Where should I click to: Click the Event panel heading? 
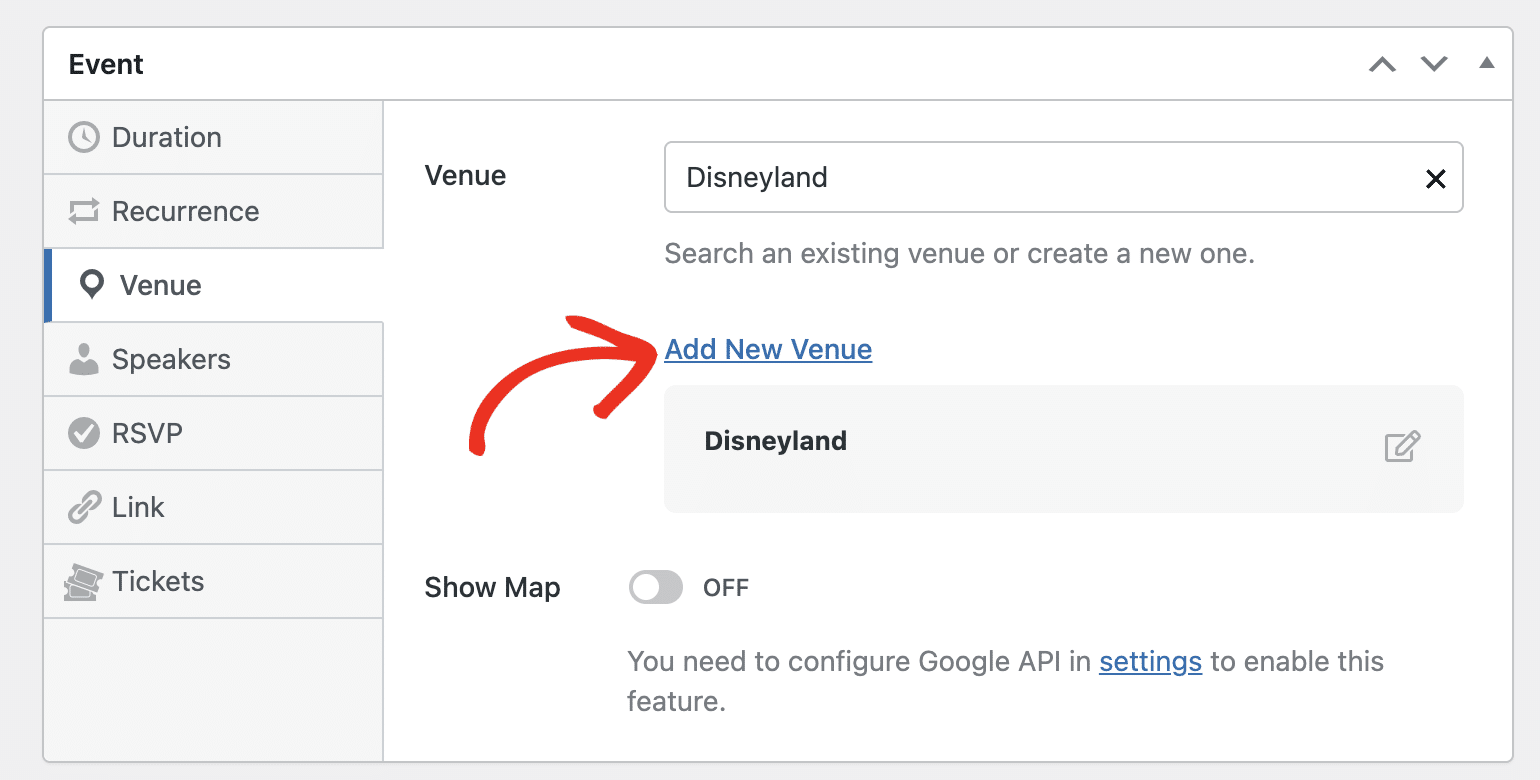tap(106, 64)
